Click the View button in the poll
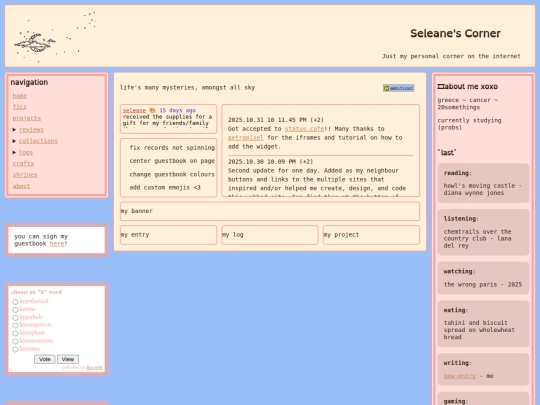This screenshot has height=405, width=540. click(68, 359)
